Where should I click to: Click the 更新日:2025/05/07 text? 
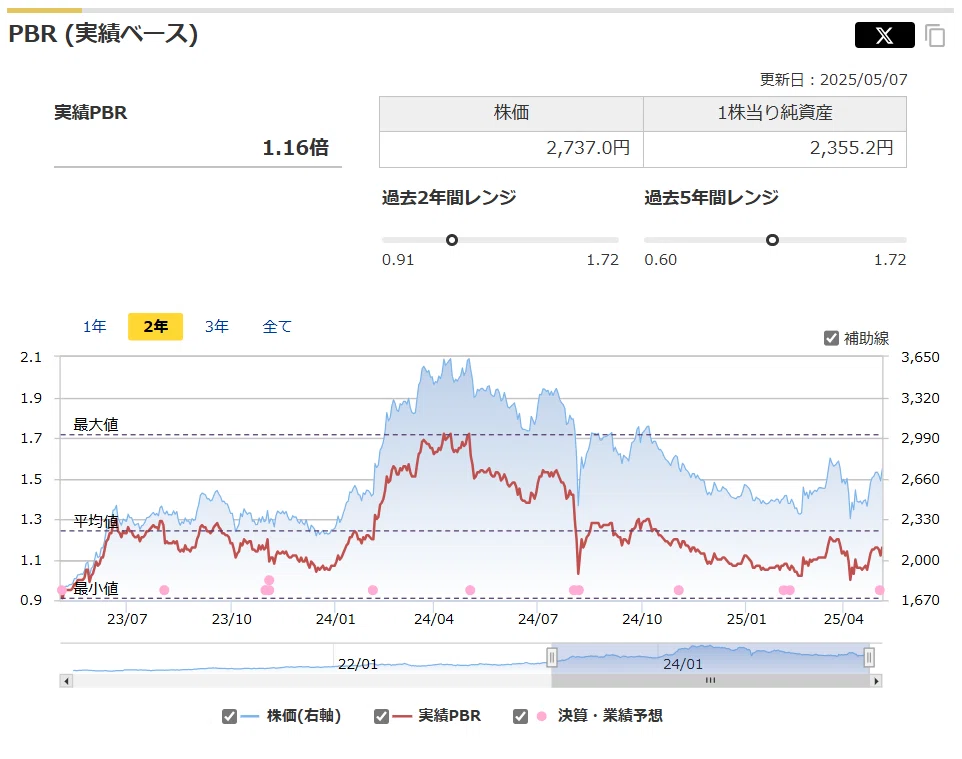[x=833, y=80]
